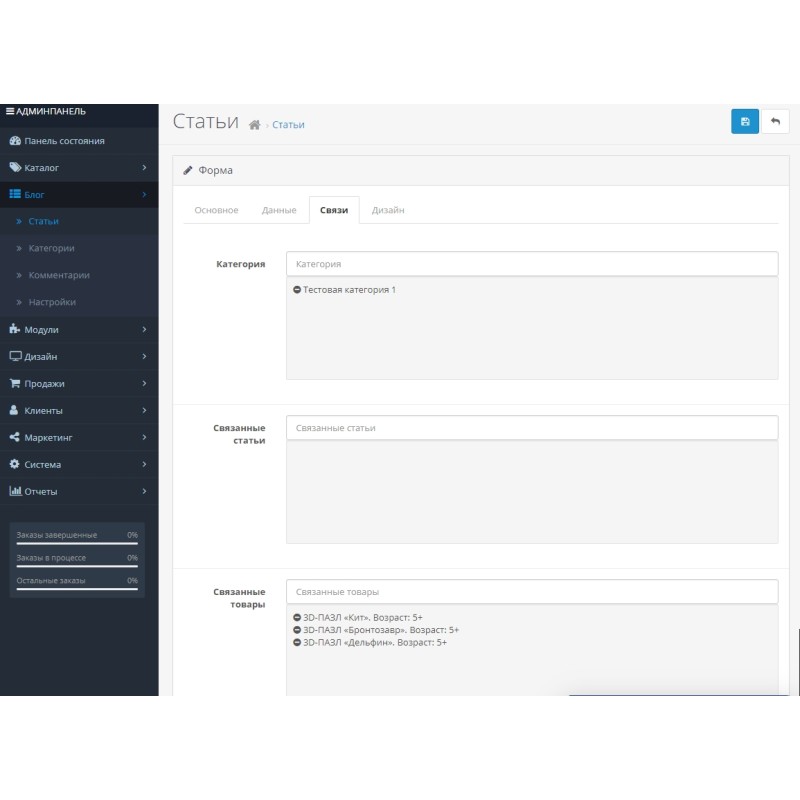This screenshot has width=800, height=800.
Task: Click the blue save floppy disk icon
Action: tap(745, 121)
